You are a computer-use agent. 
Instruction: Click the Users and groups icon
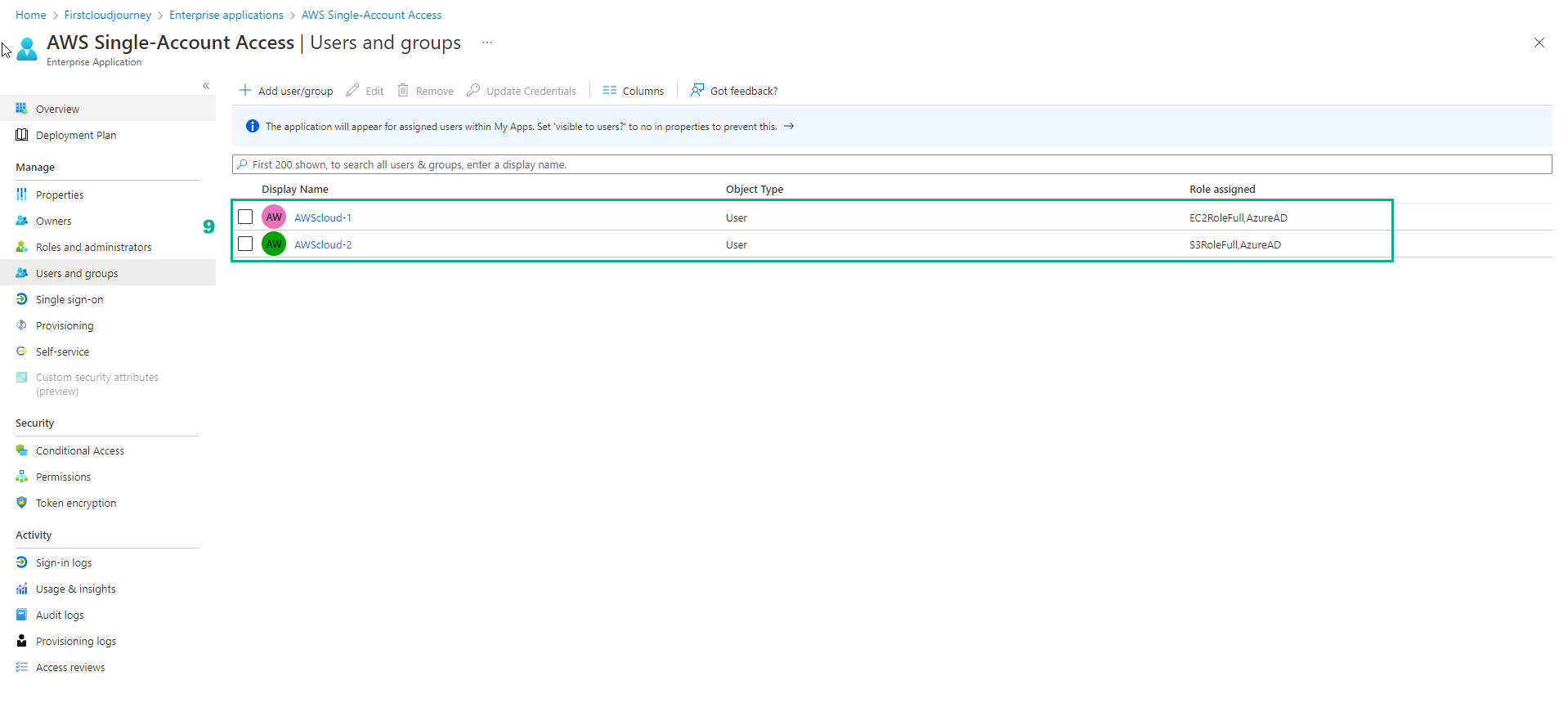21,273
